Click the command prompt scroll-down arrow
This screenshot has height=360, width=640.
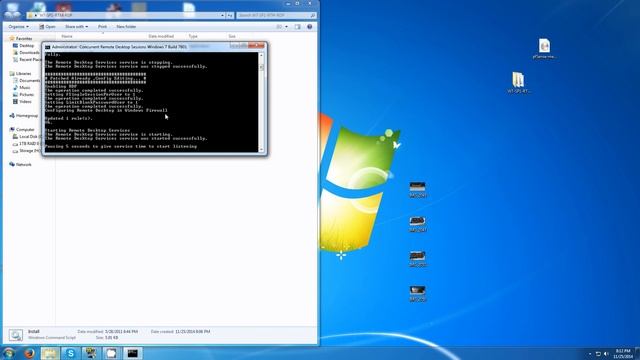261,149
